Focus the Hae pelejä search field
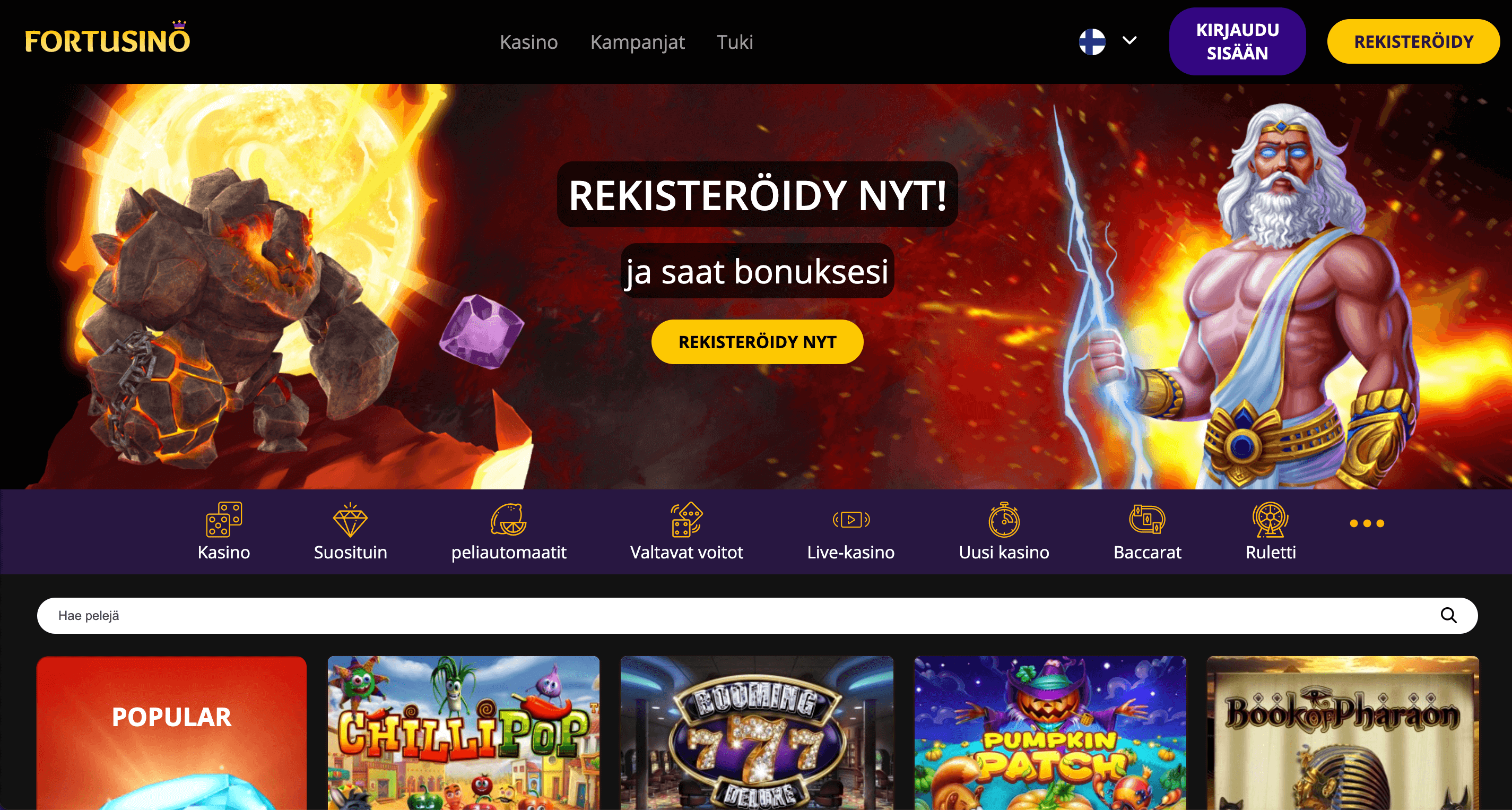 757,616
